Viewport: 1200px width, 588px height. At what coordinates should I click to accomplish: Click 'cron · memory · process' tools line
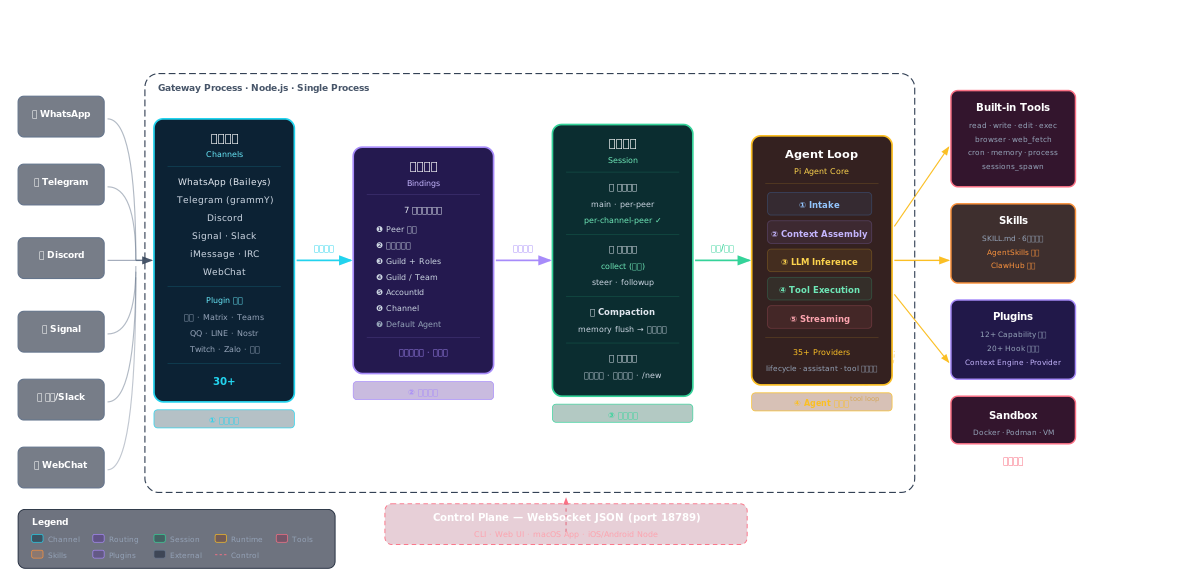[1013, 152]
